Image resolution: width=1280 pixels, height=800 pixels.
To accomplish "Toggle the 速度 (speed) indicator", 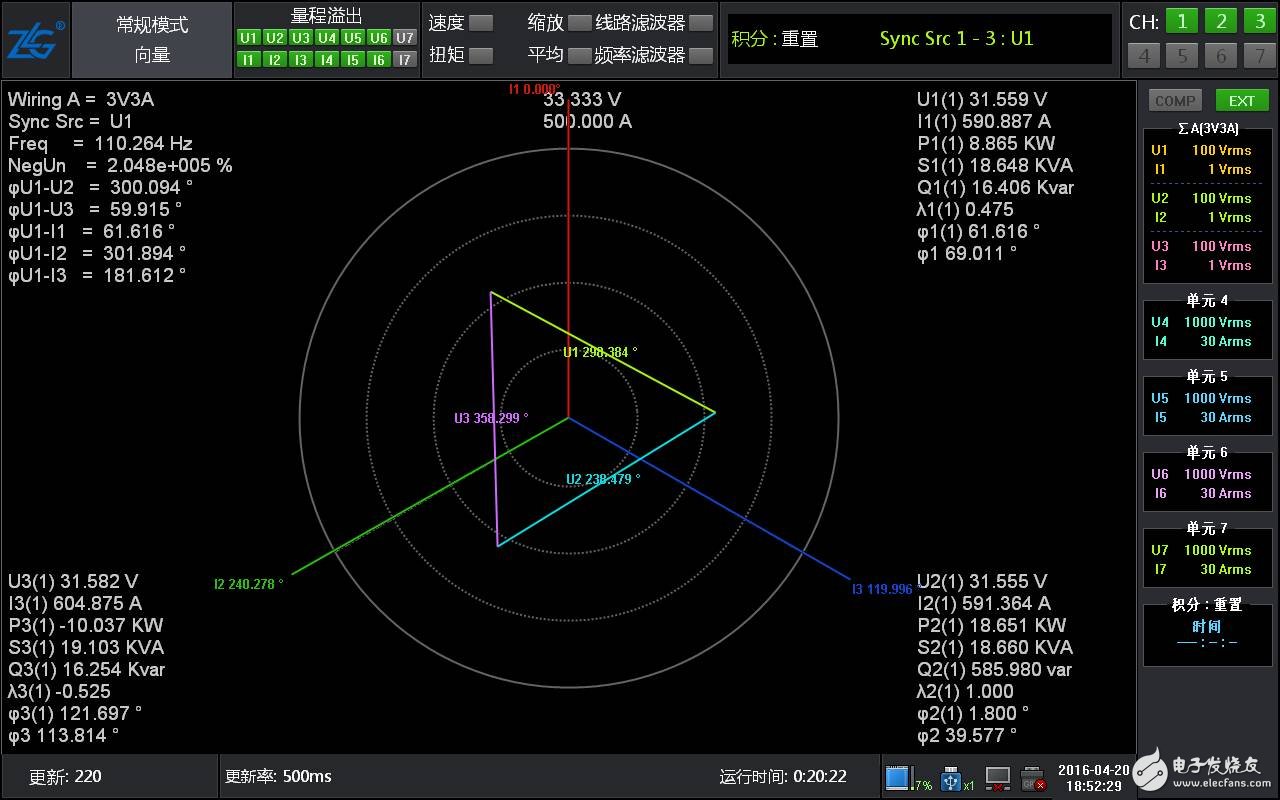I will click(x=481, y=23).
